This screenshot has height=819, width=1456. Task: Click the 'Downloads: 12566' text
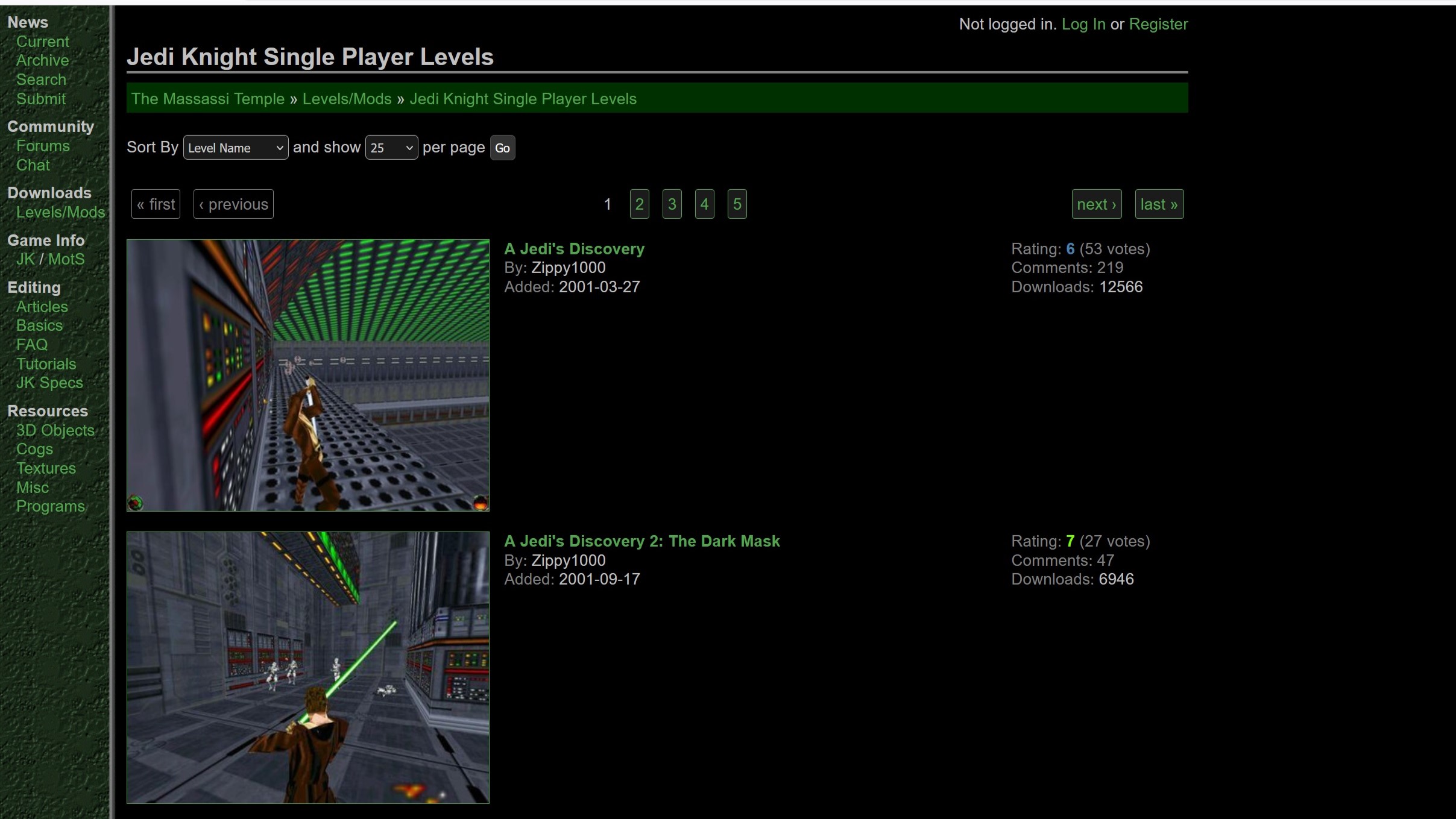1077,287
